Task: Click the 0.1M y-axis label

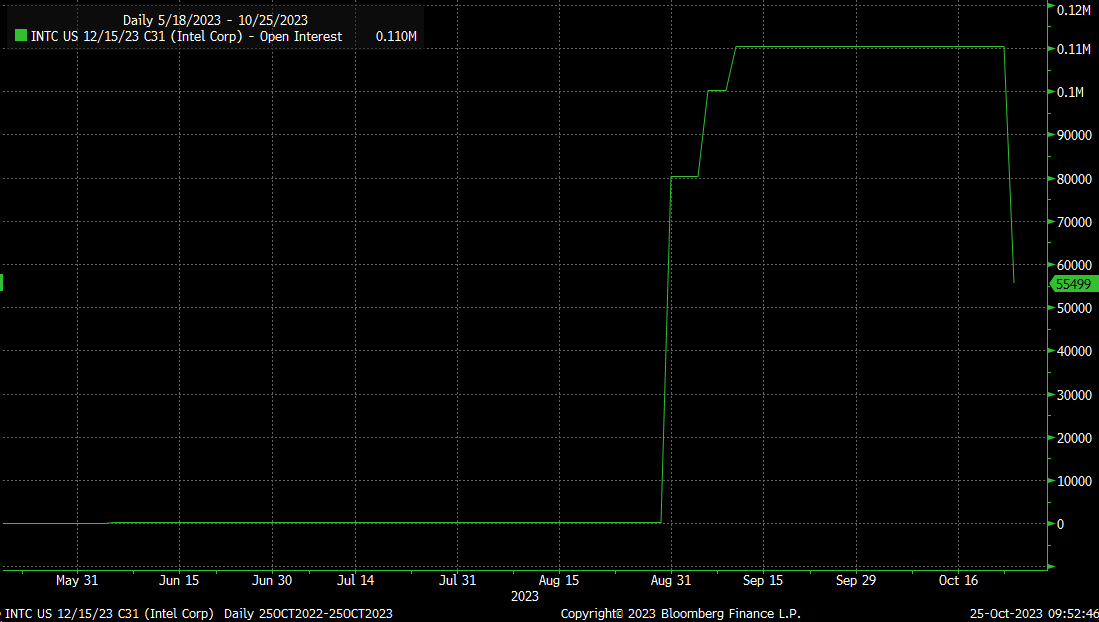Action: click(1070, 93)
